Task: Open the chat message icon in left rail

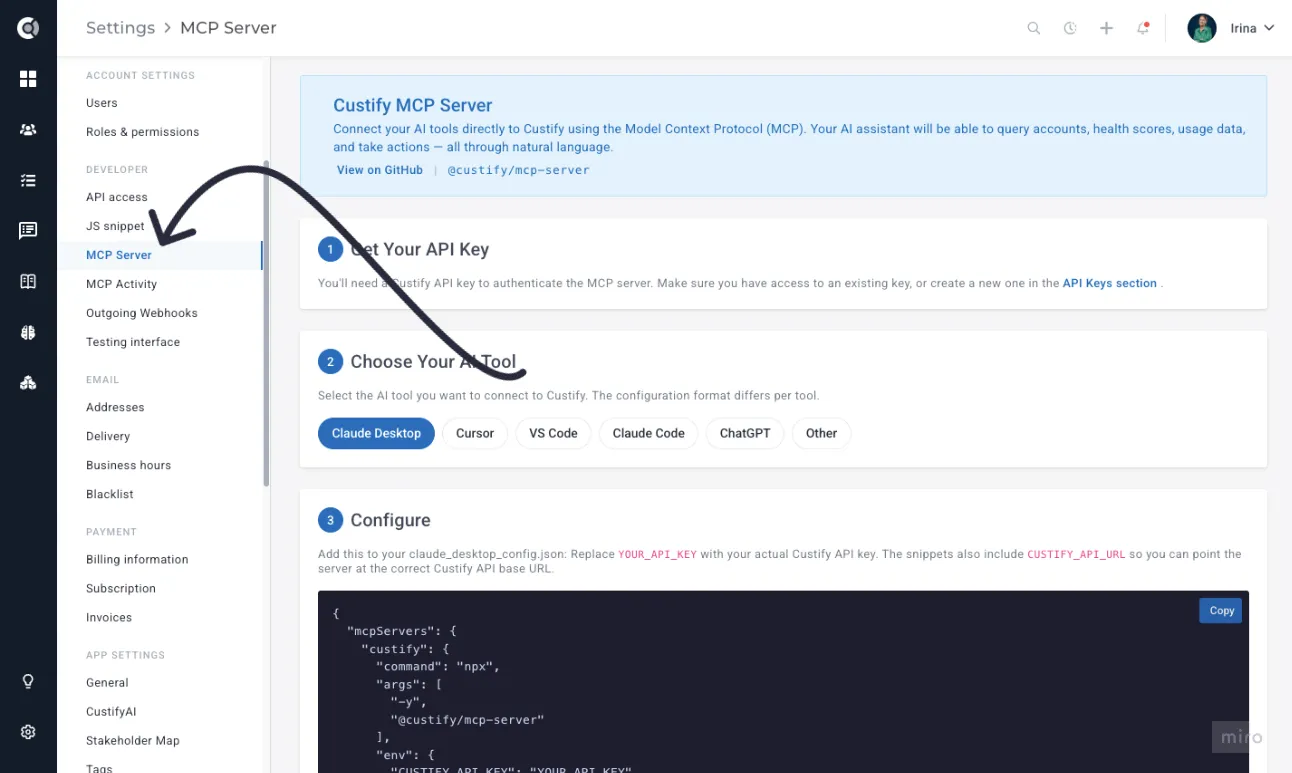Action: [x=28, y=231]
